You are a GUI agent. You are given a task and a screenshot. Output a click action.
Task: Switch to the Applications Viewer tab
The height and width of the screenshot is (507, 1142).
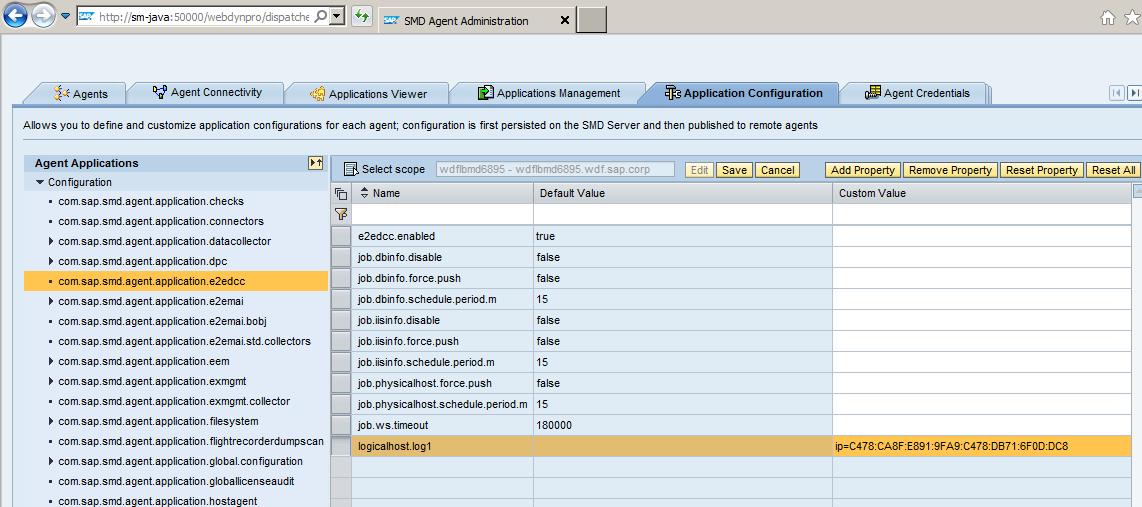click(369, 94)
